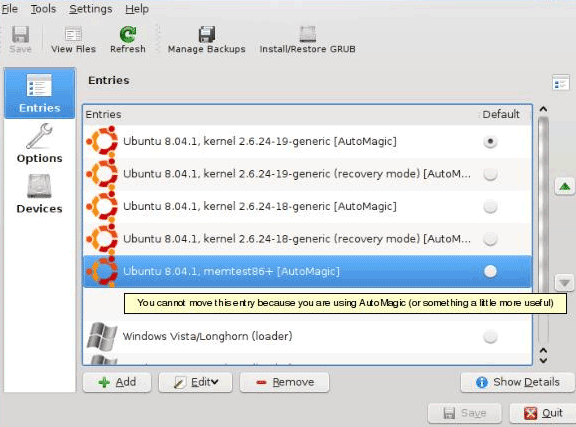Refresh the entries list

pyautogui.click(x=127, y=40)
